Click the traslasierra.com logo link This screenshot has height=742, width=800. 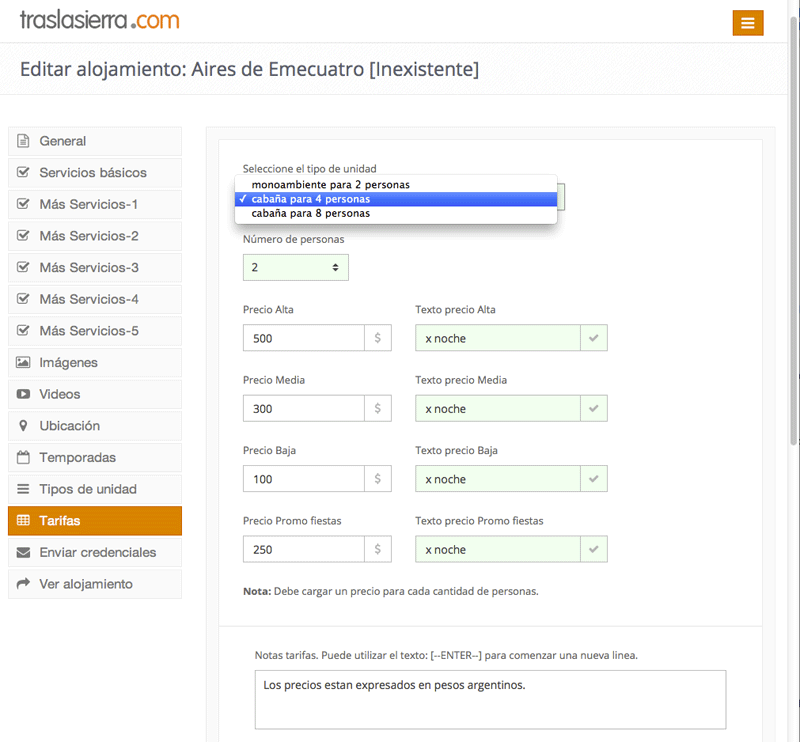pos(99,20)
